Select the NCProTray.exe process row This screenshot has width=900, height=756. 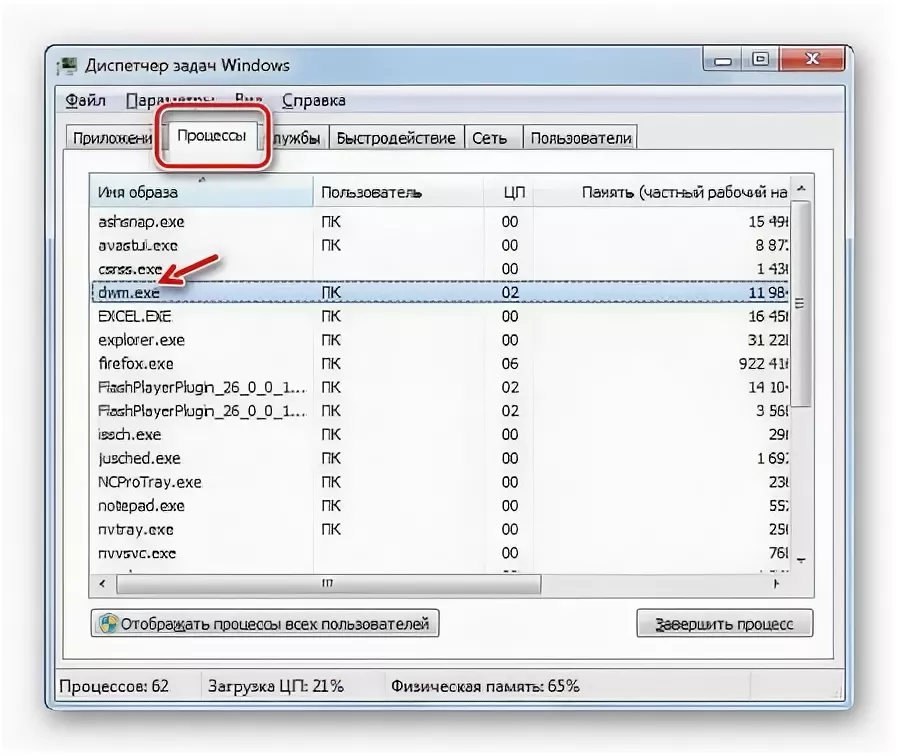pos(440,482)
